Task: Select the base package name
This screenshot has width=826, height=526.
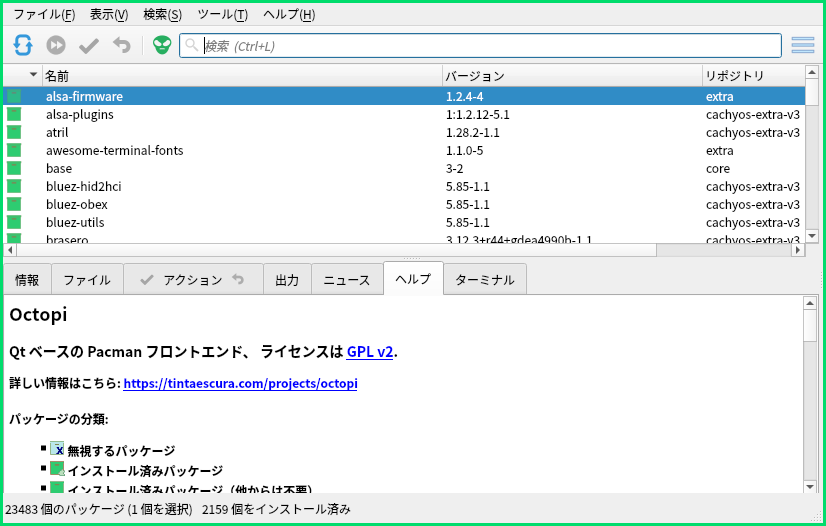Action: click(58, 168)
